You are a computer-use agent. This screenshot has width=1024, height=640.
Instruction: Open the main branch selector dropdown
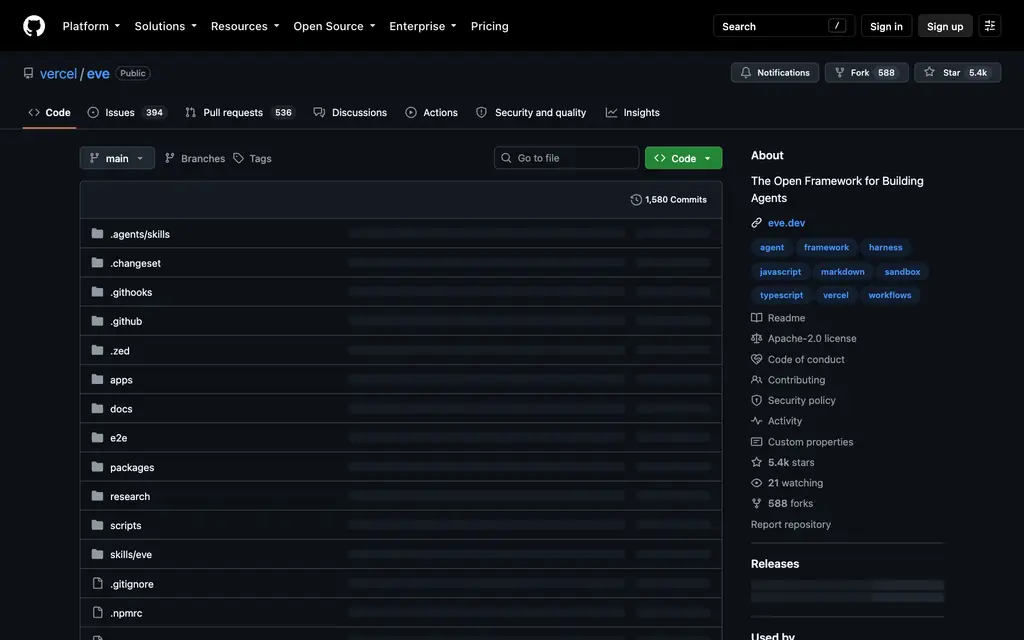[117, 158]
